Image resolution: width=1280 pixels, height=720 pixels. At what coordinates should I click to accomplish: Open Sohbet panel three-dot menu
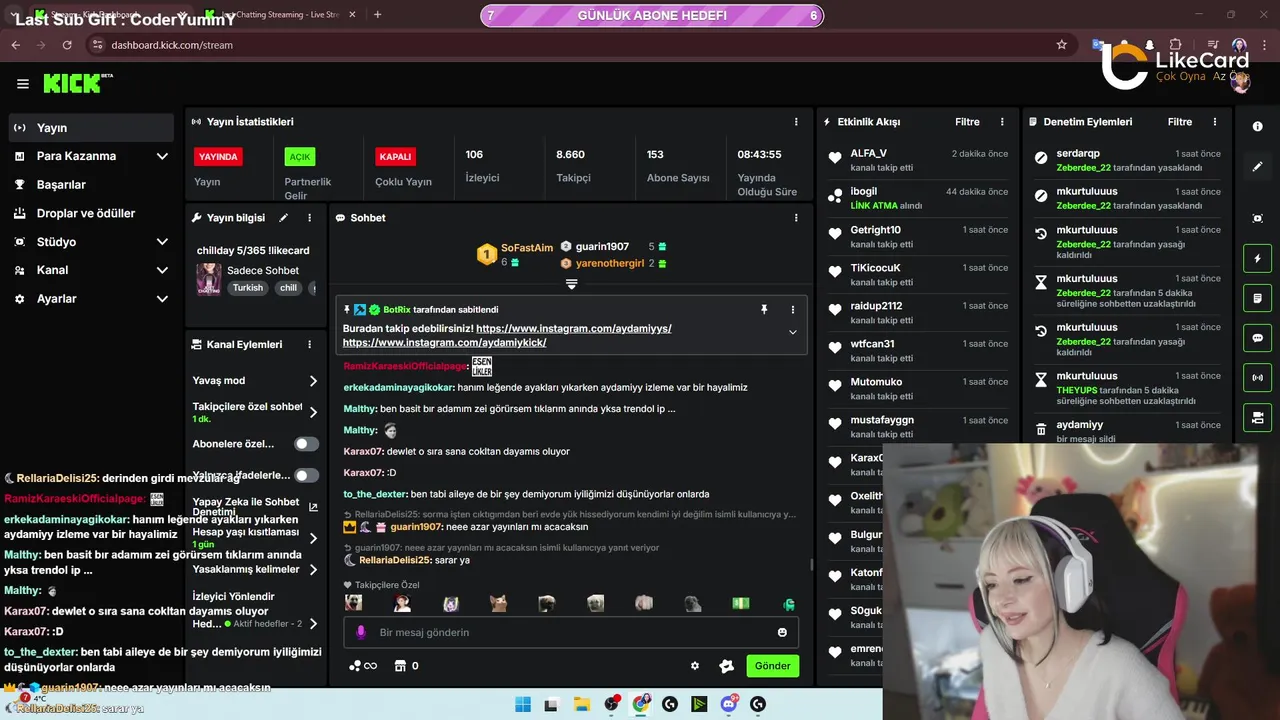coord(796,218)
